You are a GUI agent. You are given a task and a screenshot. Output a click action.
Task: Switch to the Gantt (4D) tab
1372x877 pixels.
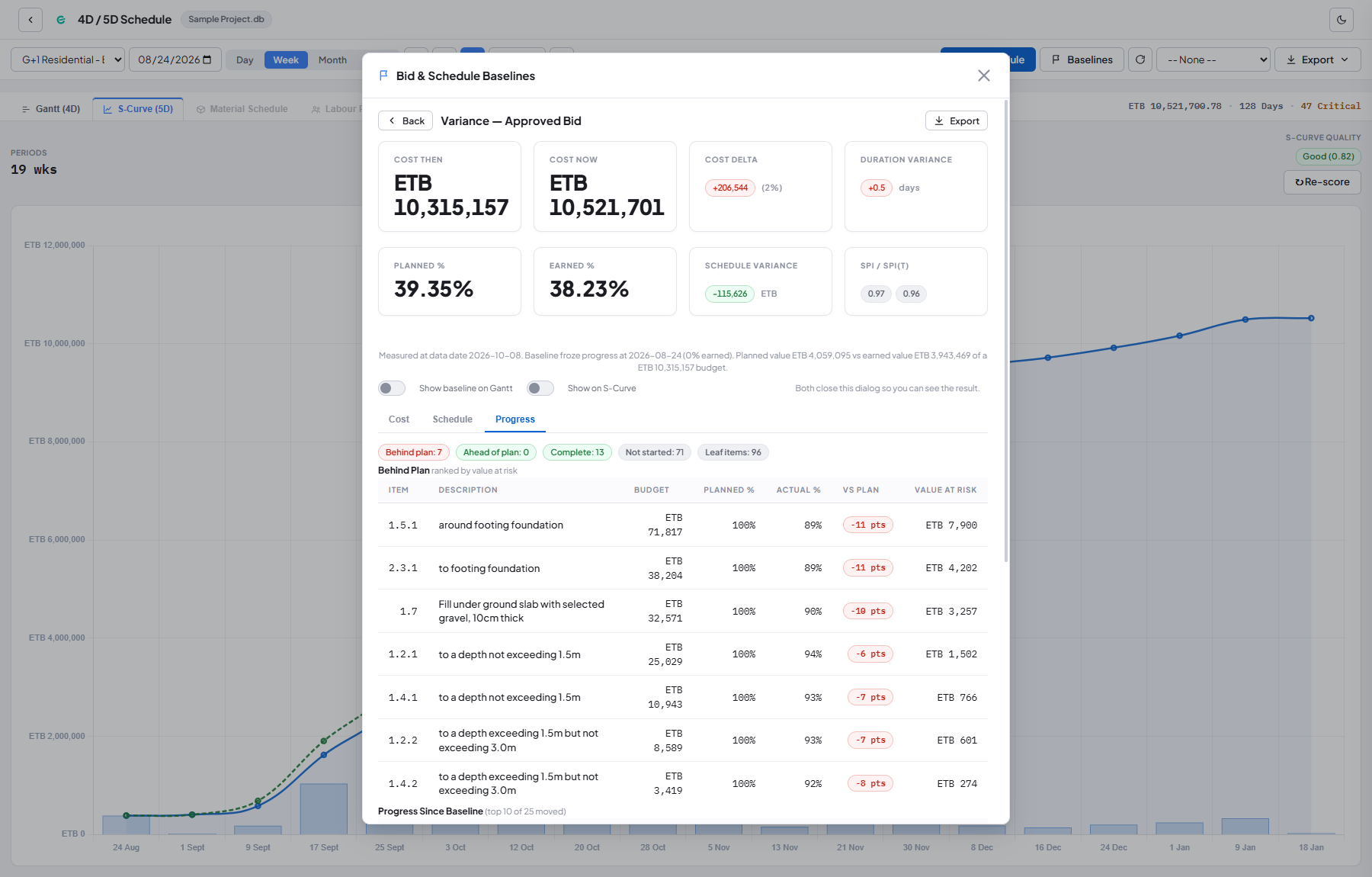(51, 109)
